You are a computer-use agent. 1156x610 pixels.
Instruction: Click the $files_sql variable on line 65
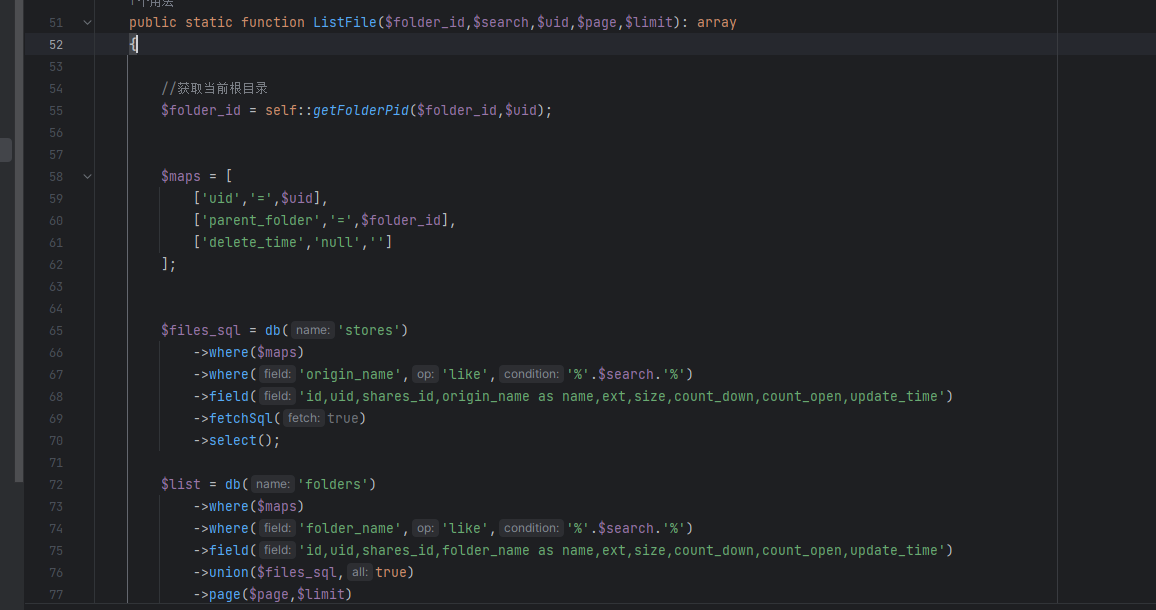(201, 330)
